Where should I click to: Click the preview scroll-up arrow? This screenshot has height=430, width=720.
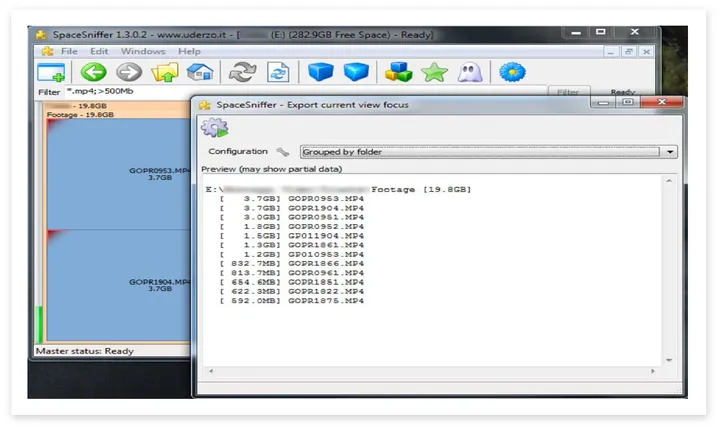pyautogui.click(x=669, y=181)
